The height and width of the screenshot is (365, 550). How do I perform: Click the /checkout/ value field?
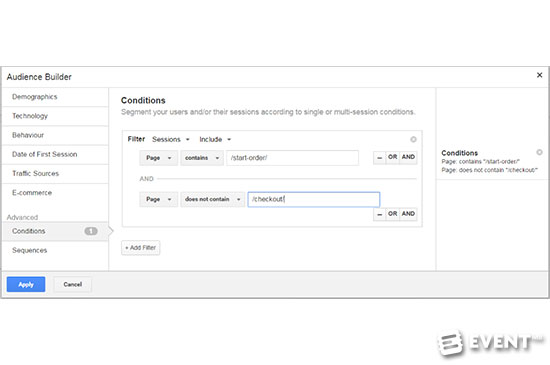tap(314, 199)
